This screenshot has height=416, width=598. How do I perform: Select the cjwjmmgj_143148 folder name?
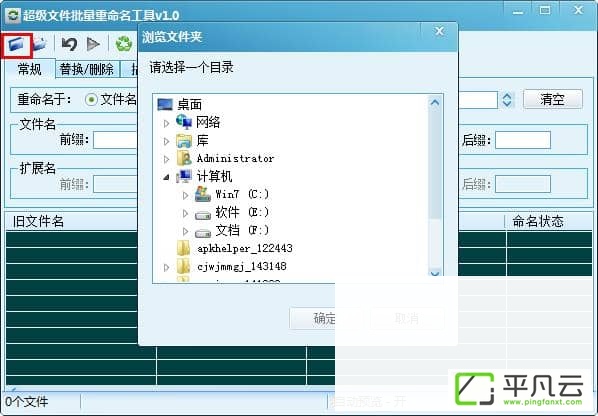click(x=242, y=267)
